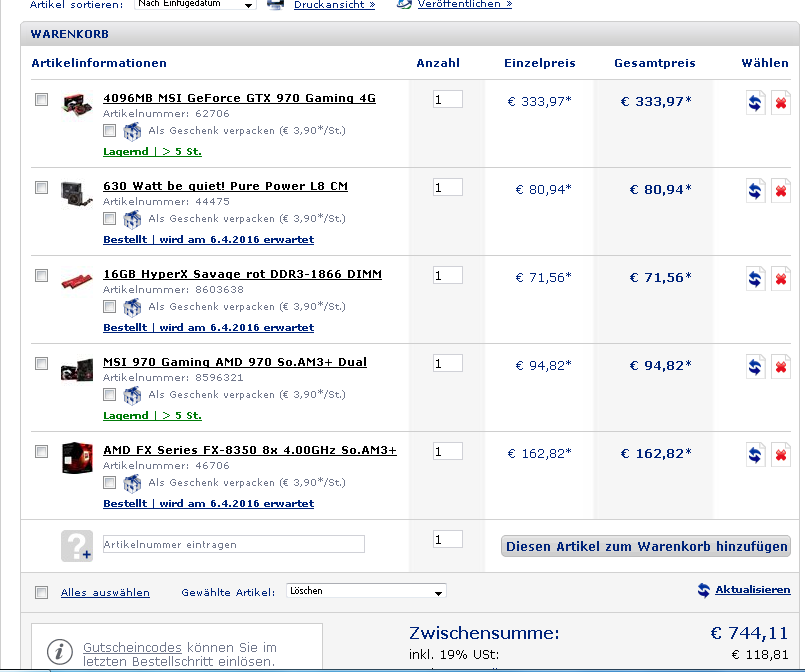The height and width of the screenshot is (672, 805).
Task: Click Diesen Artikel zum Warenkorb hinzufügen button
Action: click(x=646, y=546)
